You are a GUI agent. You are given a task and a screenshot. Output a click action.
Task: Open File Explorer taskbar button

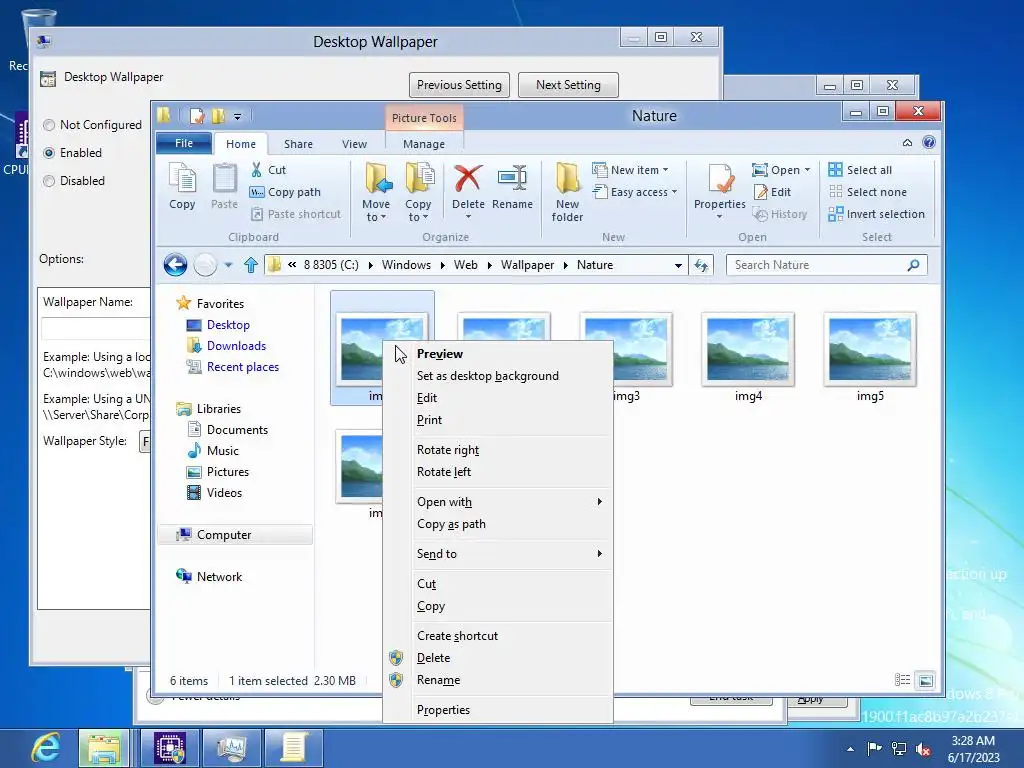[104, 747]
